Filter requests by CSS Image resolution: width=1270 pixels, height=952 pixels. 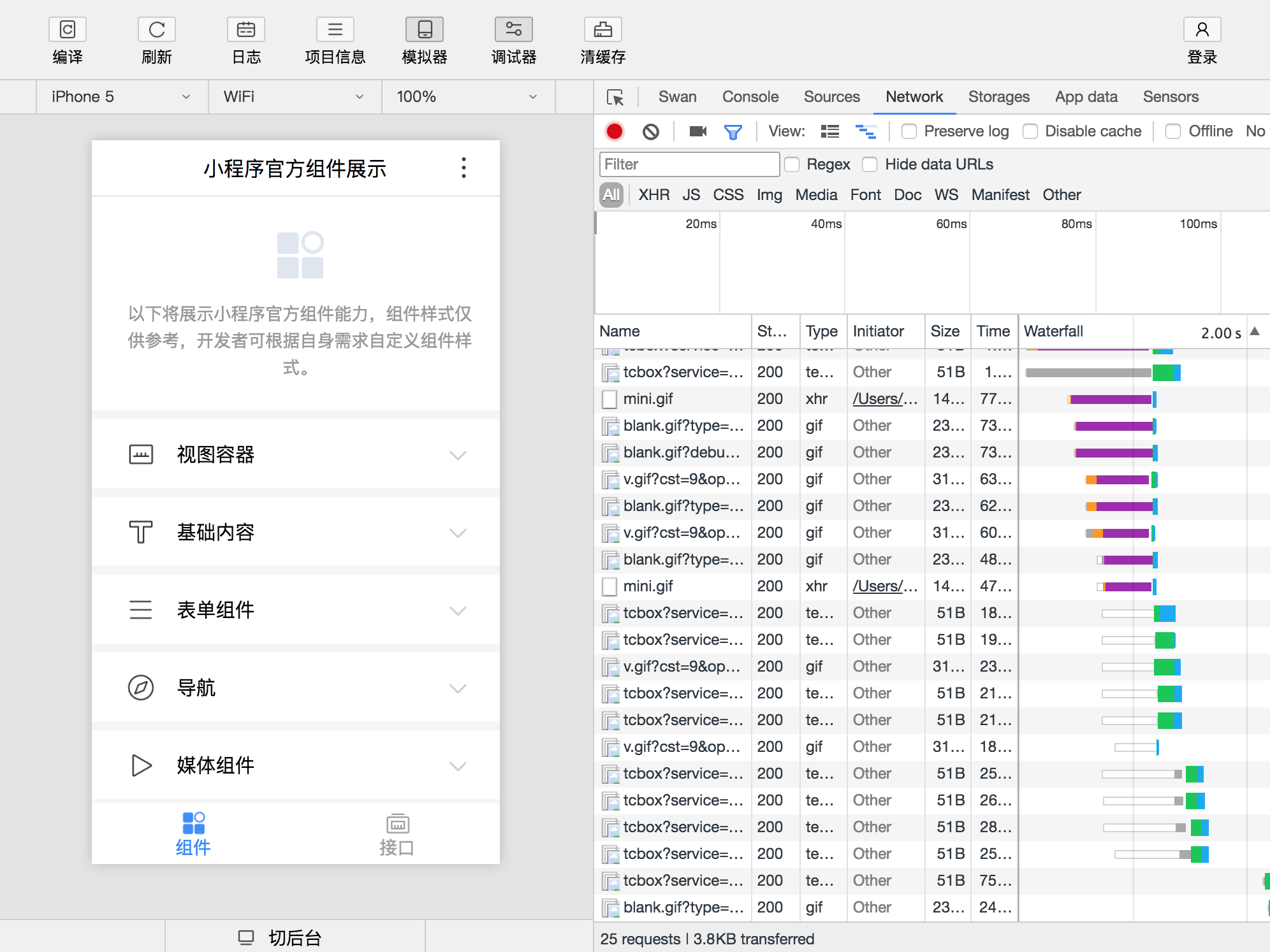tap(728, 195)
